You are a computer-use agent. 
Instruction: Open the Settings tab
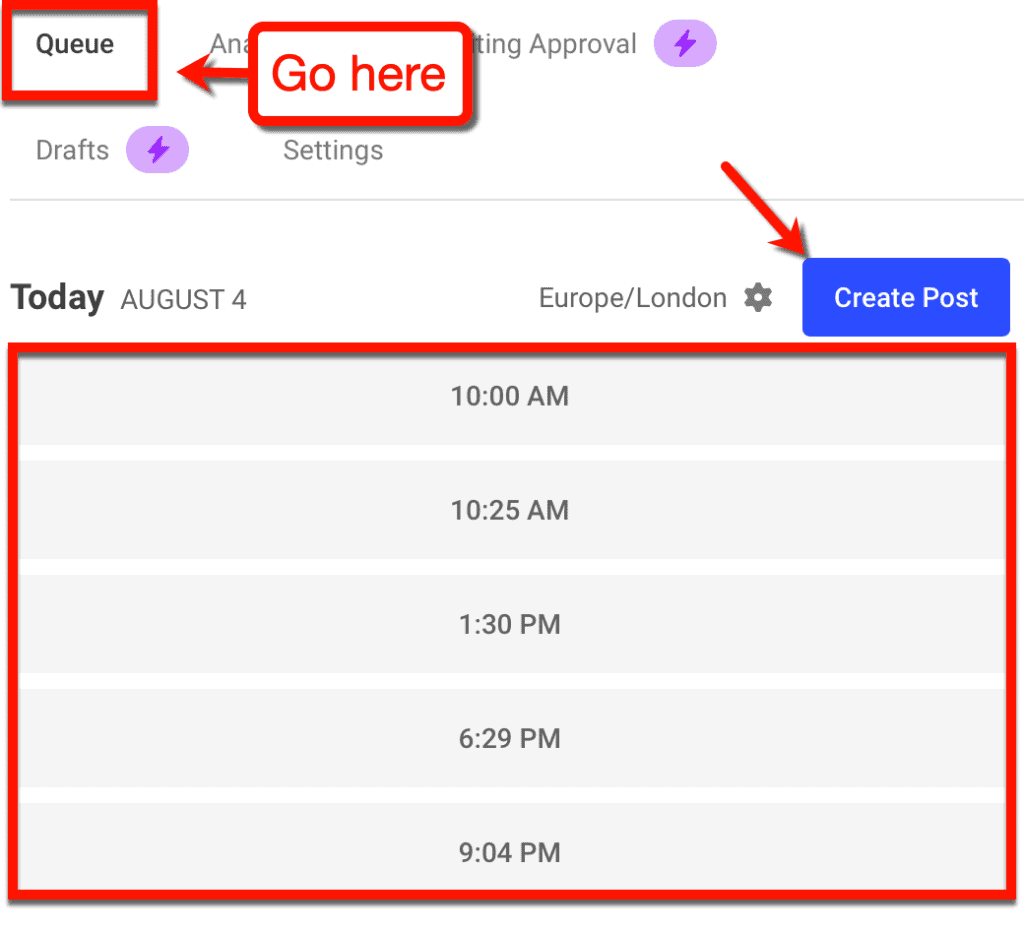(x=333, y=150)
